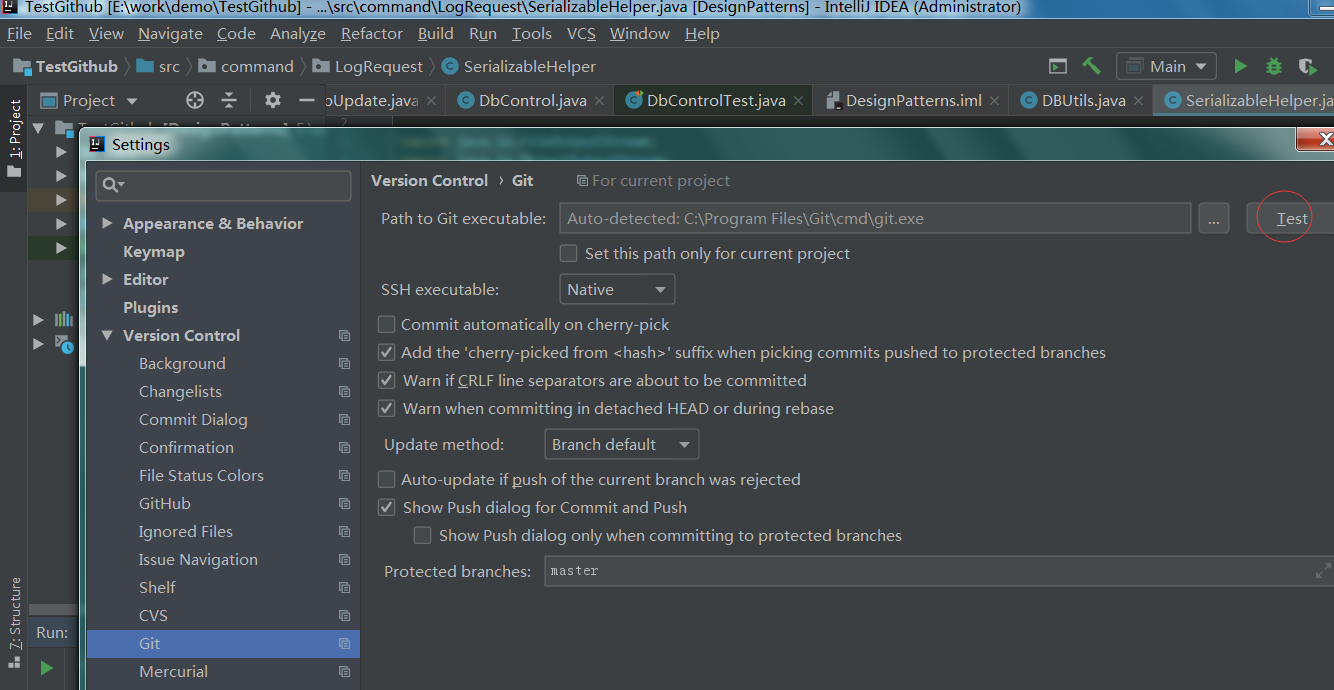Uncheck cherry-picked from hash suffix option

click(x=386, y=353)
